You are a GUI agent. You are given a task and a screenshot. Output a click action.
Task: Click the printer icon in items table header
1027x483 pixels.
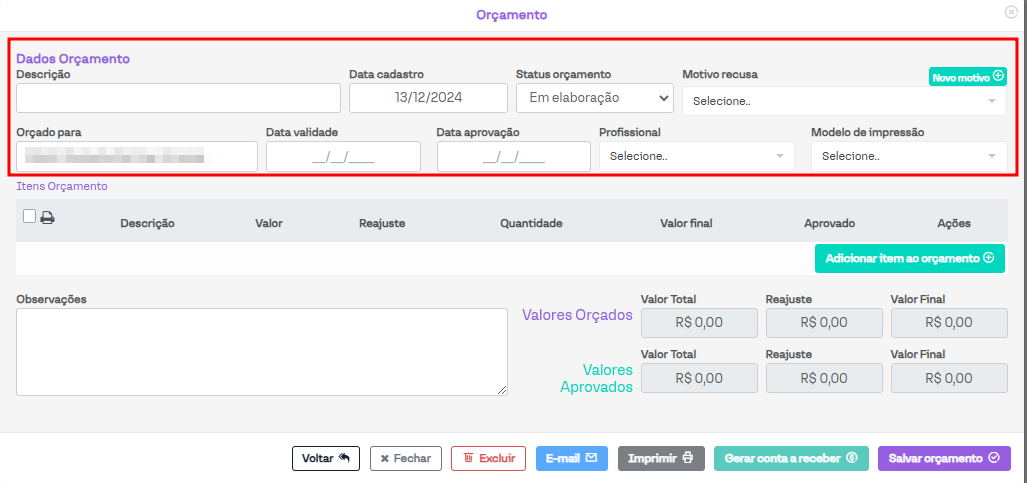point(47,217)
